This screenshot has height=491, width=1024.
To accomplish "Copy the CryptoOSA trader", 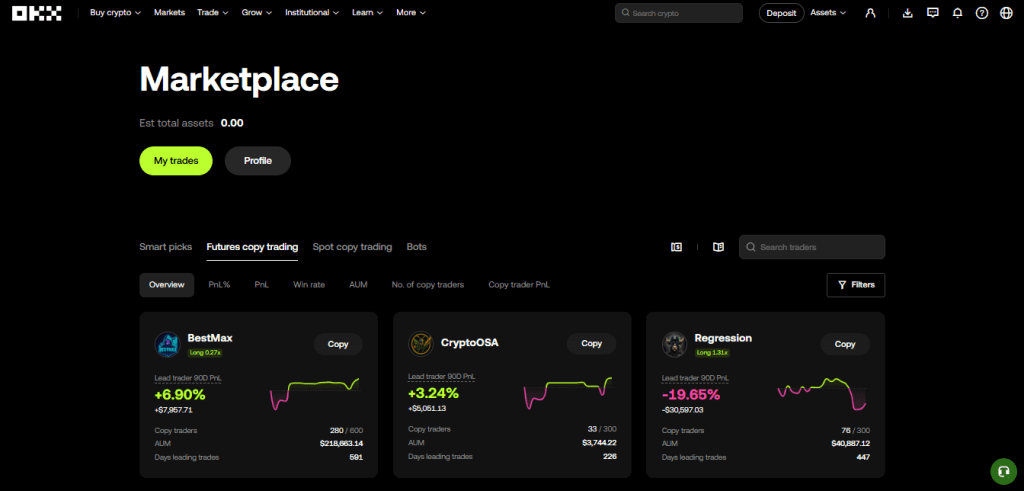I will (591, 343).
